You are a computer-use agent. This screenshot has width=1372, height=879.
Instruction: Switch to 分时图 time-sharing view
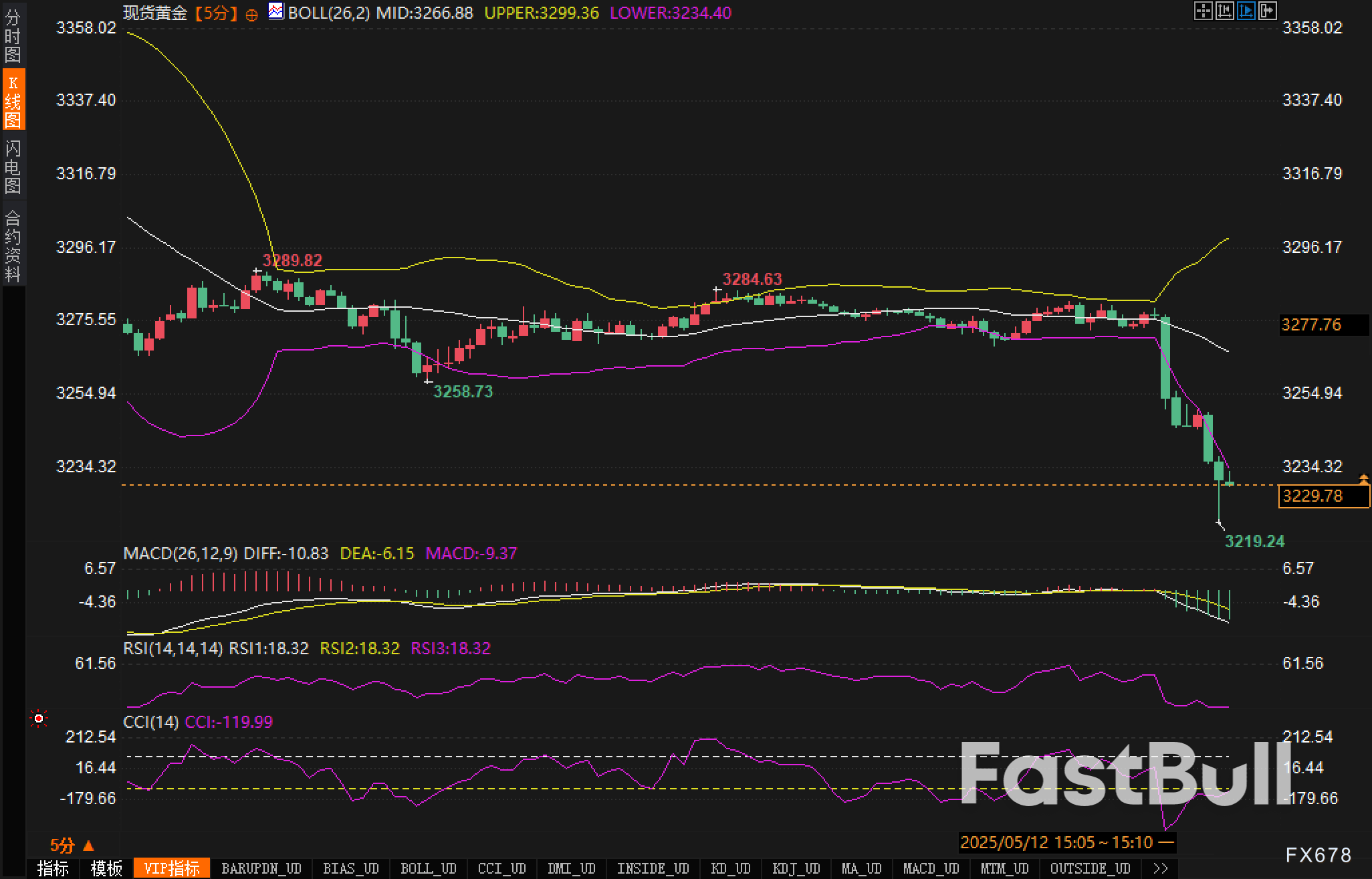coord(13,36)
